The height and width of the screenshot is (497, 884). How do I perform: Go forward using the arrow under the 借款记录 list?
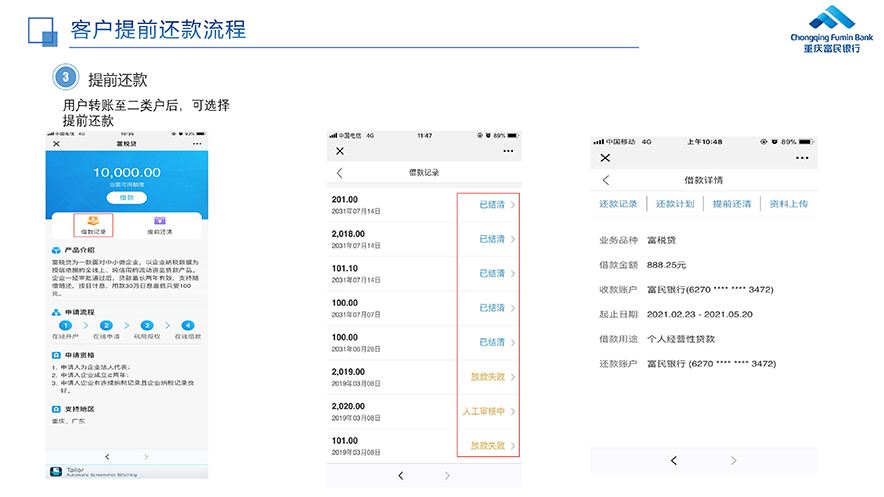447,476
